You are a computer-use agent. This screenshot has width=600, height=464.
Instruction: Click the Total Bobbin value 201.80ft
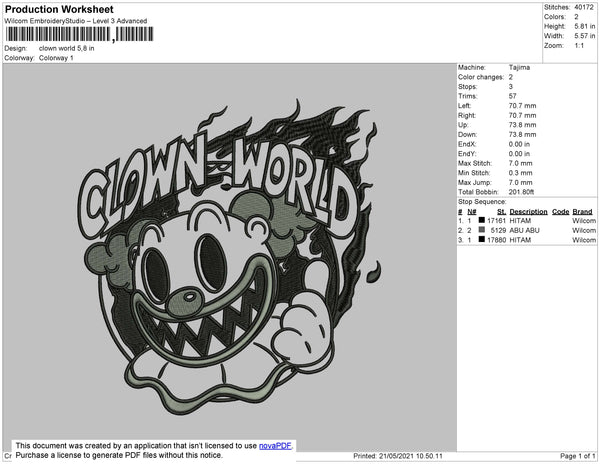[x=521, y=192]
